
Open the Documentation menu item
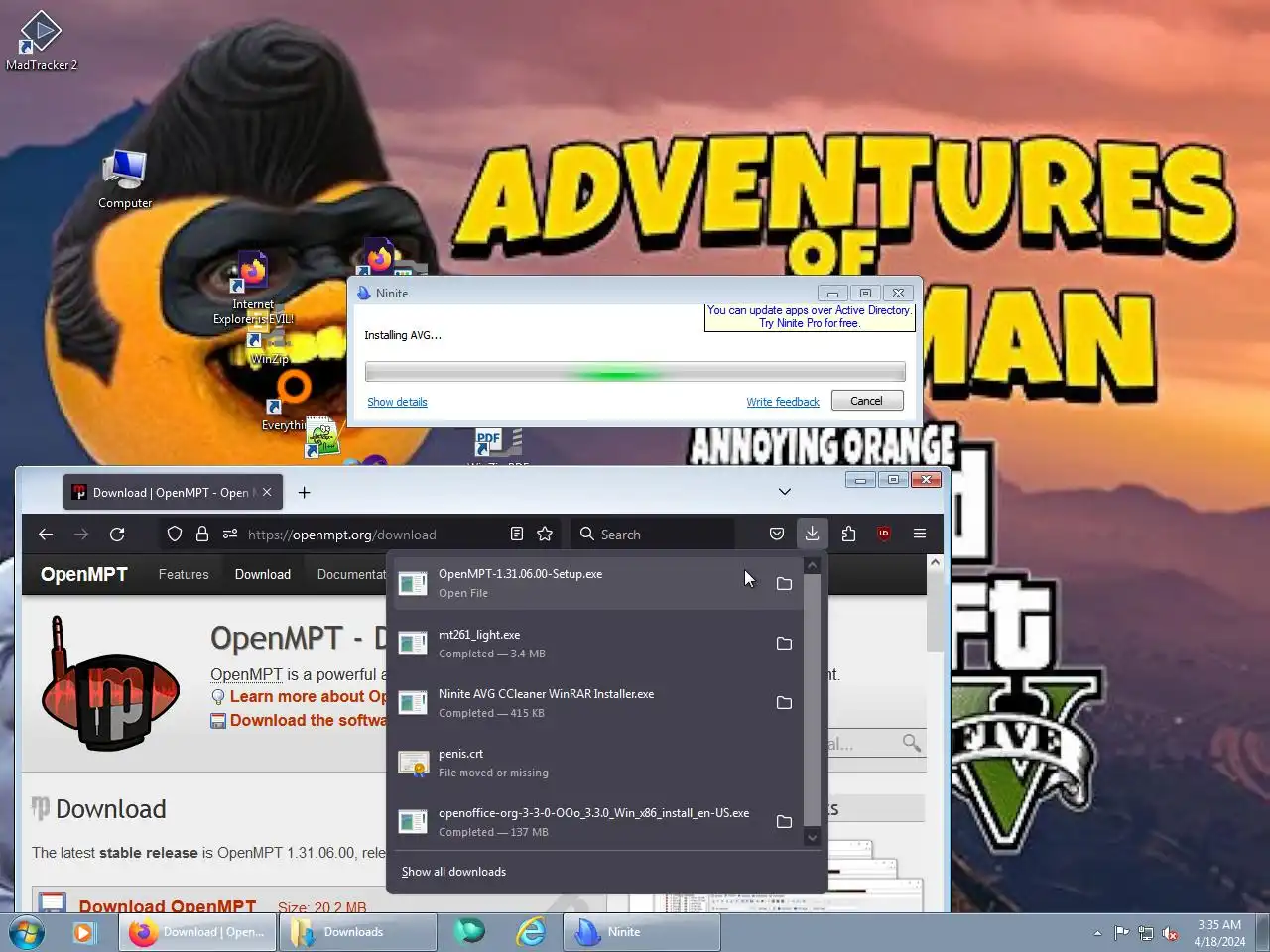click(x=351, y=574)
